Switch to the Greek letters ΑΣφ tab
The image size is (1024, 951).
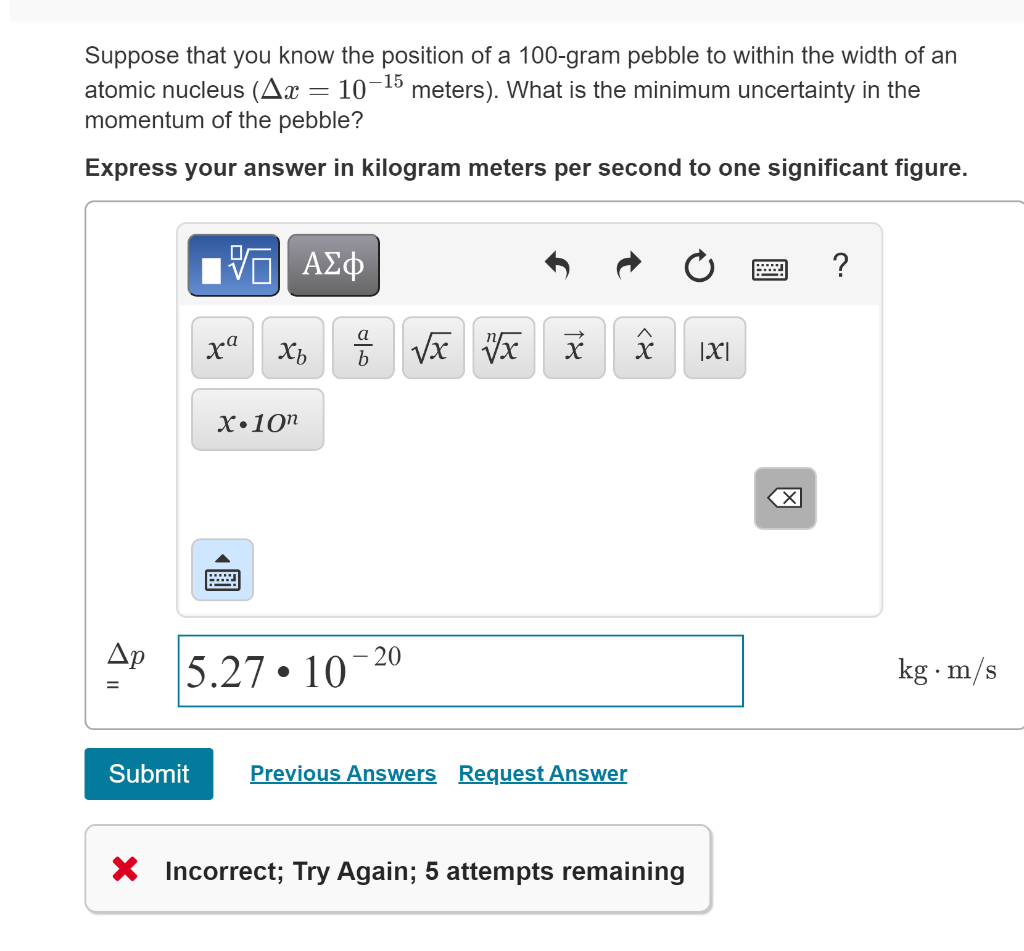pyautogui.click(x=333, y=264)
